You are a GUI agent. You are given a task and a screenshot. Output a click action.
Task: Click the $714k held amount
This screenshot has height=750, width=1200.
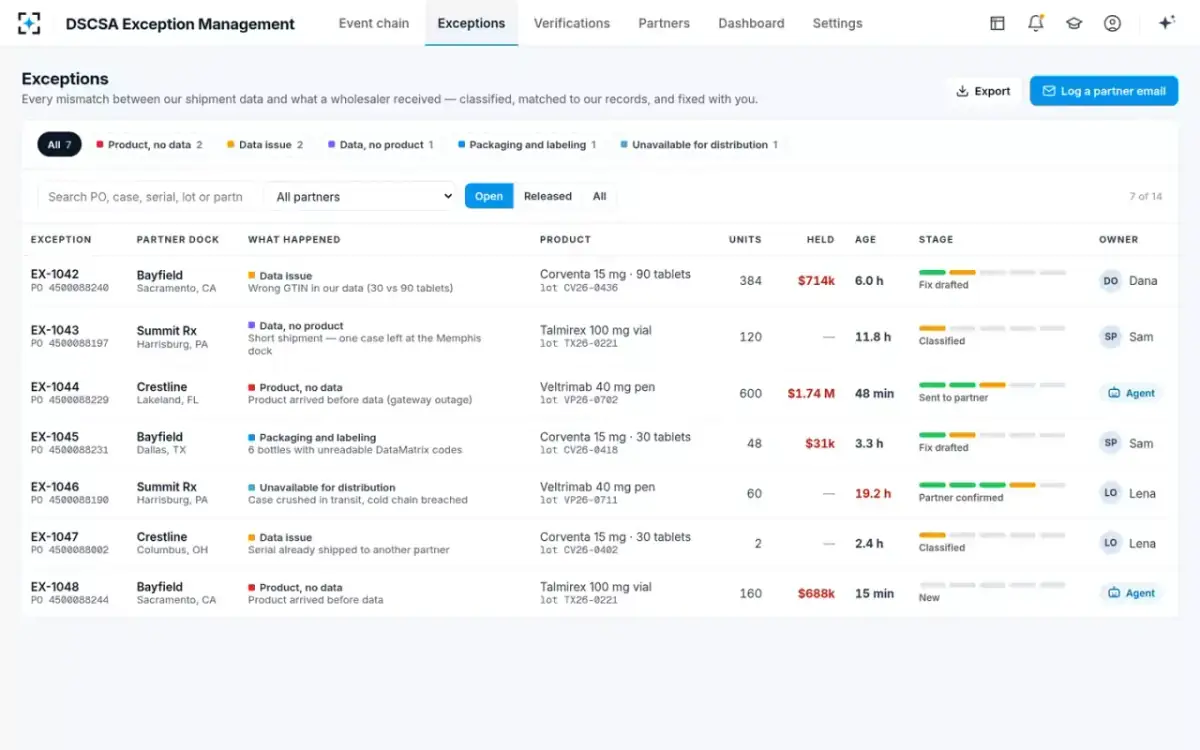pos(816,281)
